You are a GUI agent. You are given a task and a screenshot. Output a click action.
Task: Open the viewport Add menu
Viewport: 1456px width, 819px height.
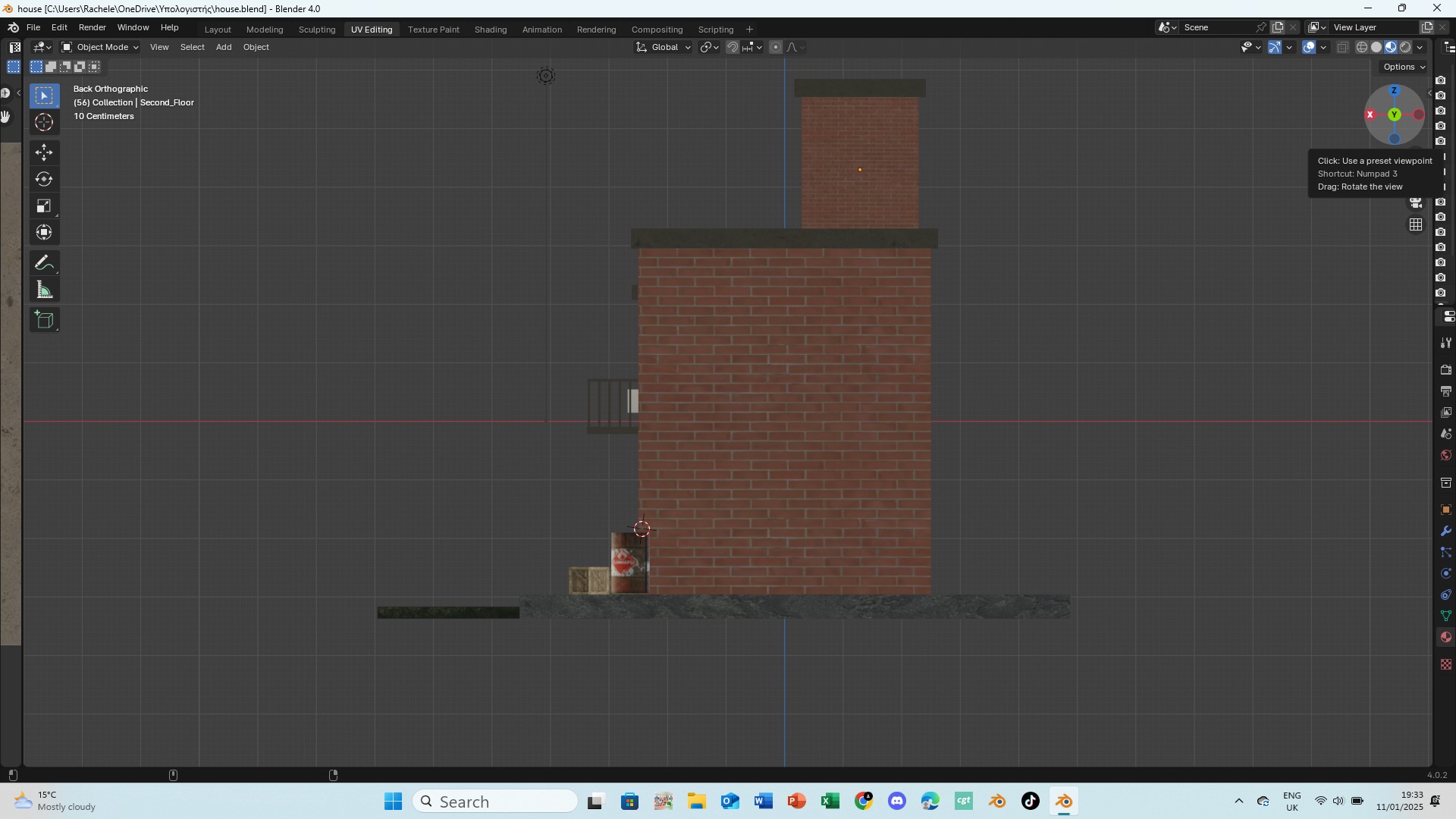224,47
